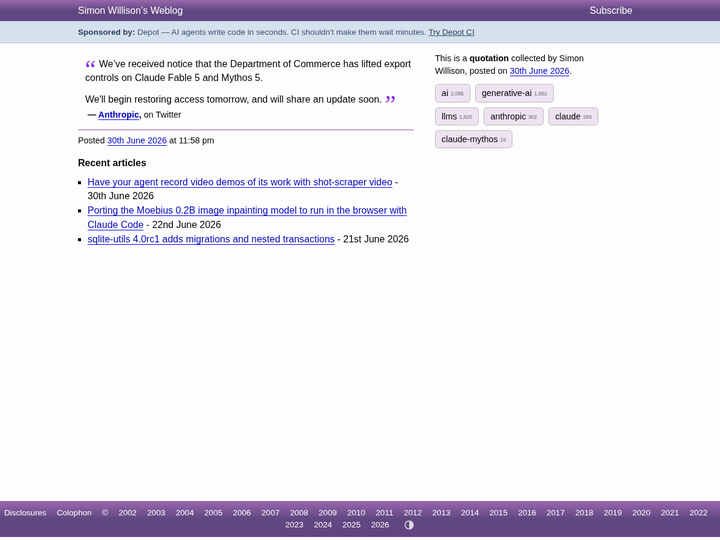Go to the 2005 archive
The image size is (720, 540).
point(213,513)
